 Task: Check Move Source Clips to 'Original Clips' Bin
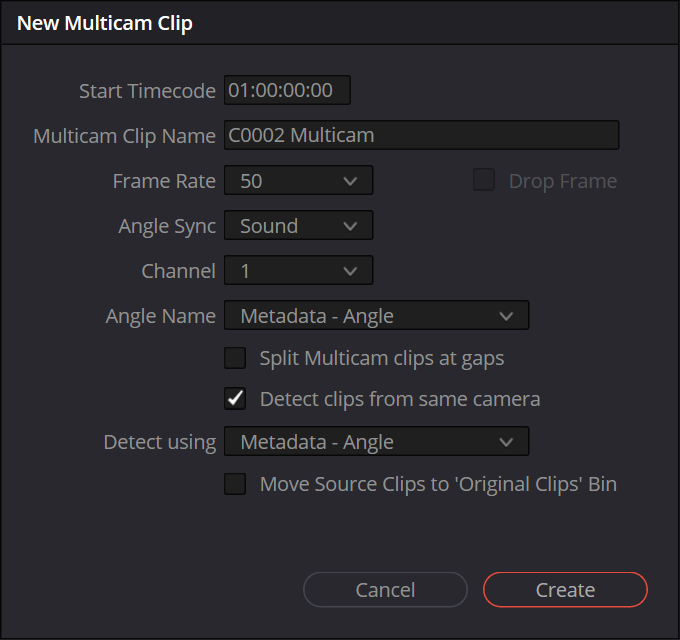point(235,484)
